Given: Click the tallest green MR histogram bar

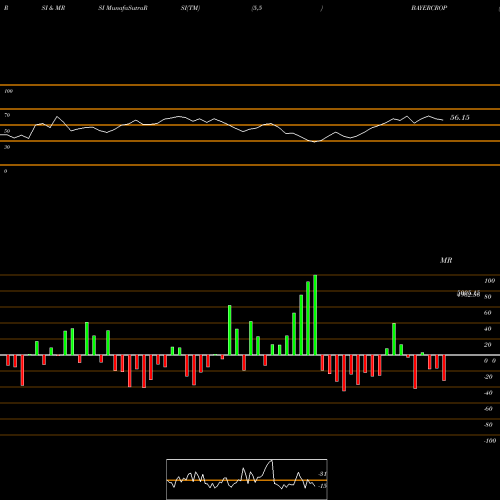Looking at the screenshot, I should 315,315.
